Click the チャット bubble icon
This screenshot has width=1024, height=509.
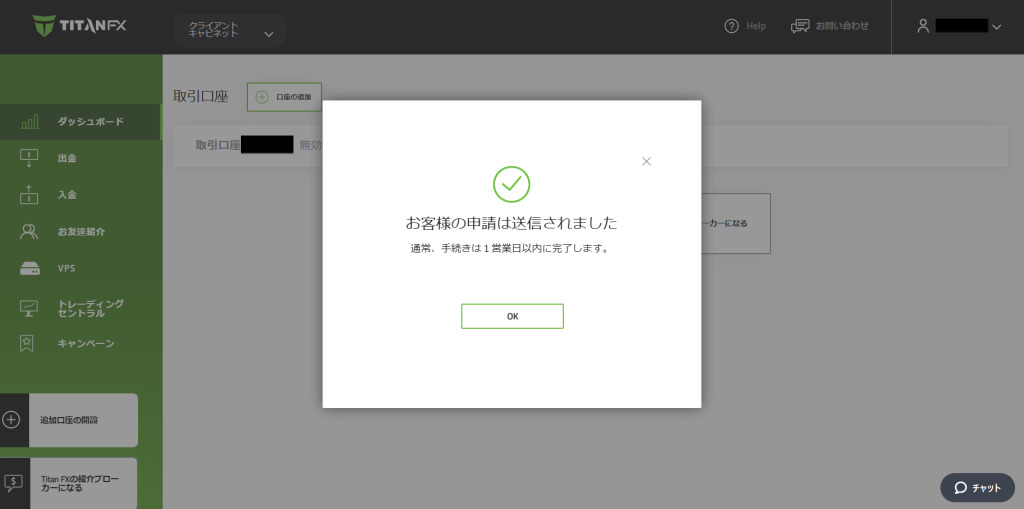[x=960, y=487]
